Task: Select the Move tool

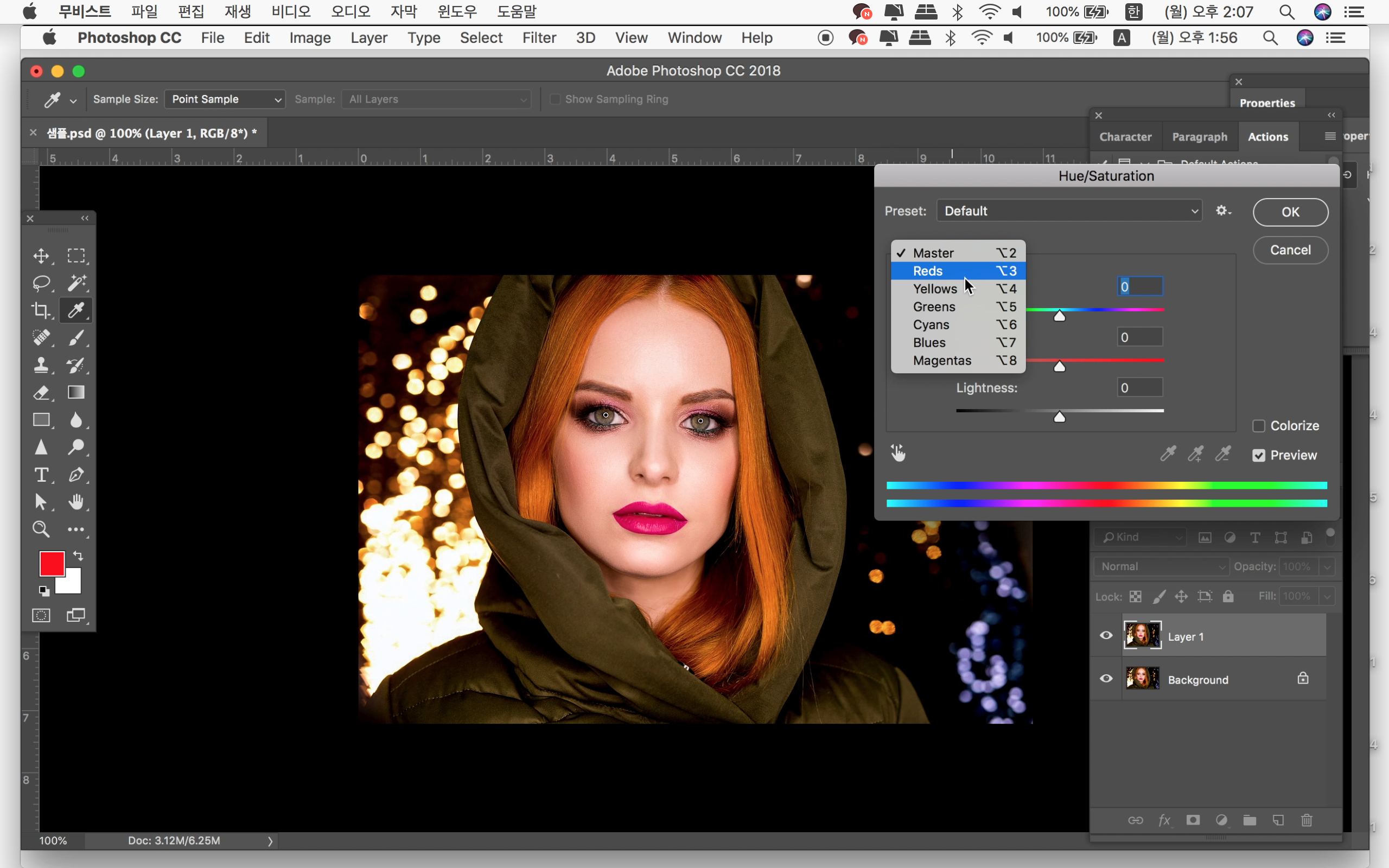Action: click(x=41, y=256)
